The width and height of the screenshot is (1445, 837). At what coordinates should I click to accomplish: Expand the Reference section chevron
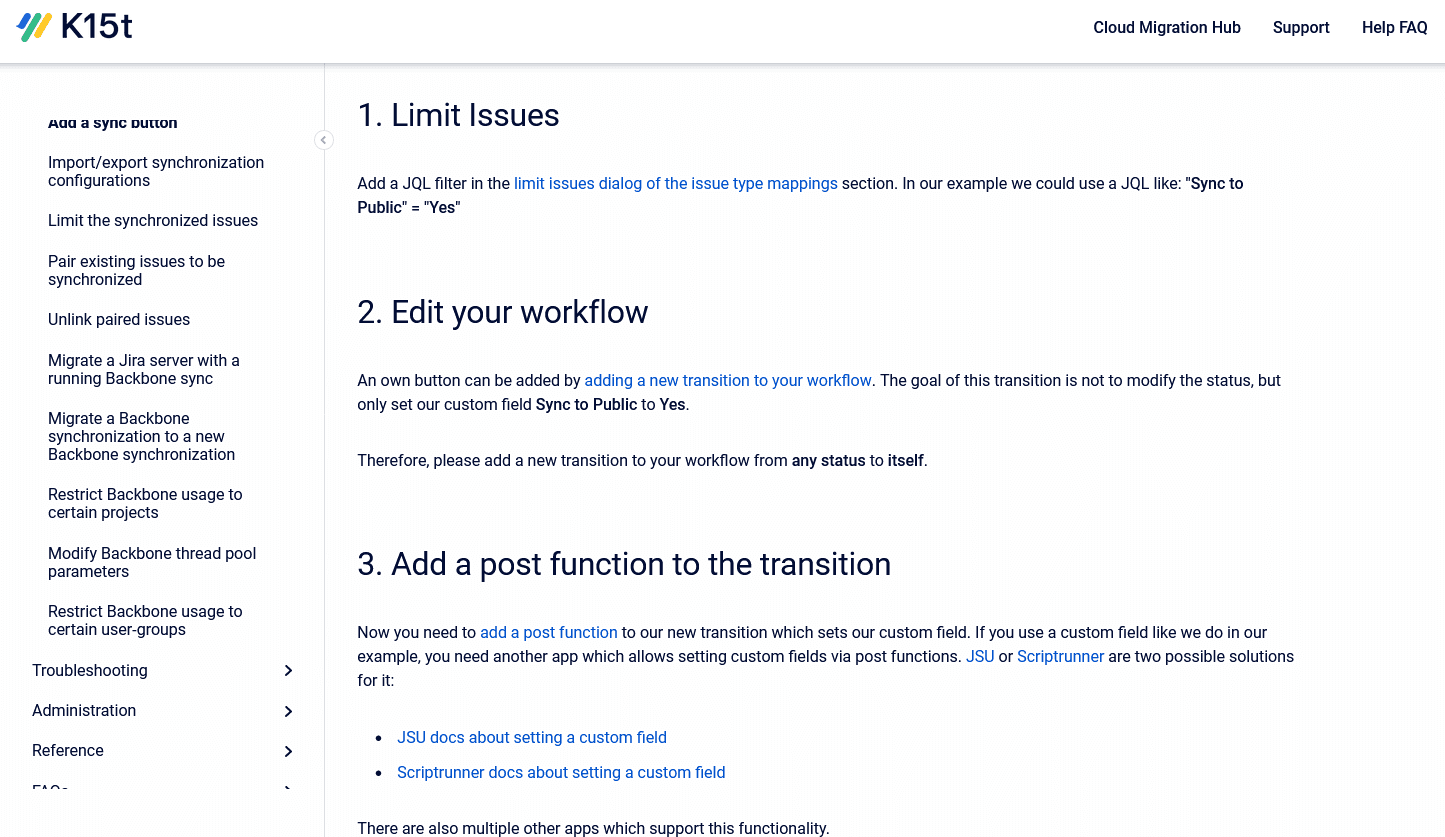(x=288, y=751)
